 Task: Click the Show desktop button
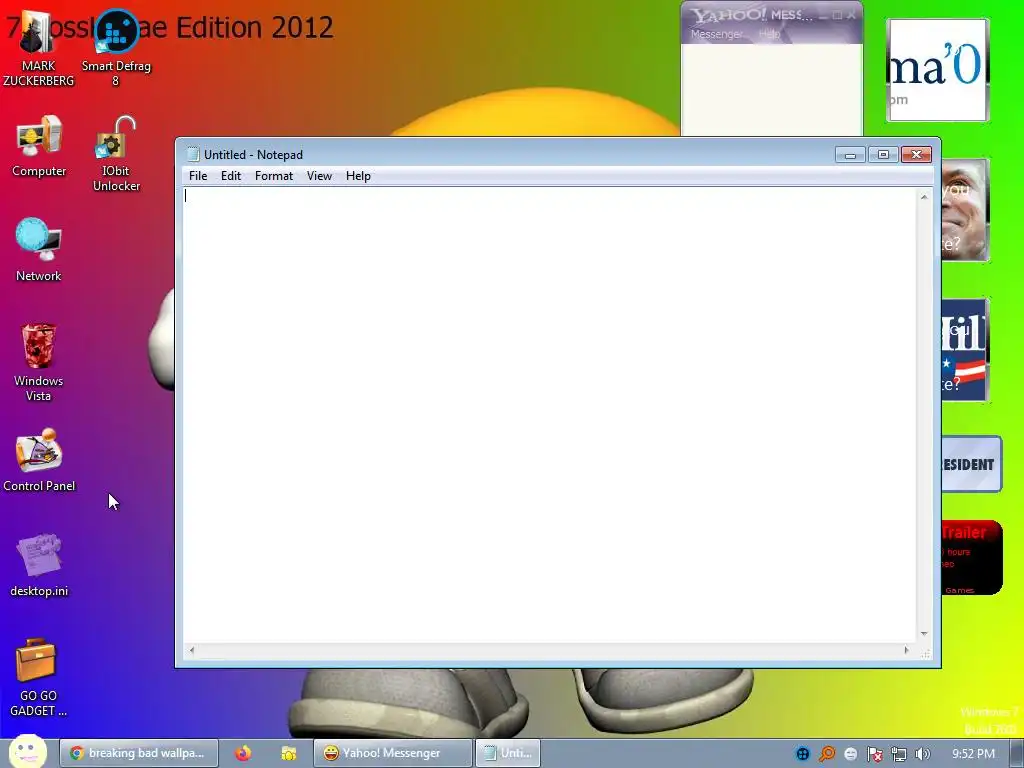point(1017,754)
